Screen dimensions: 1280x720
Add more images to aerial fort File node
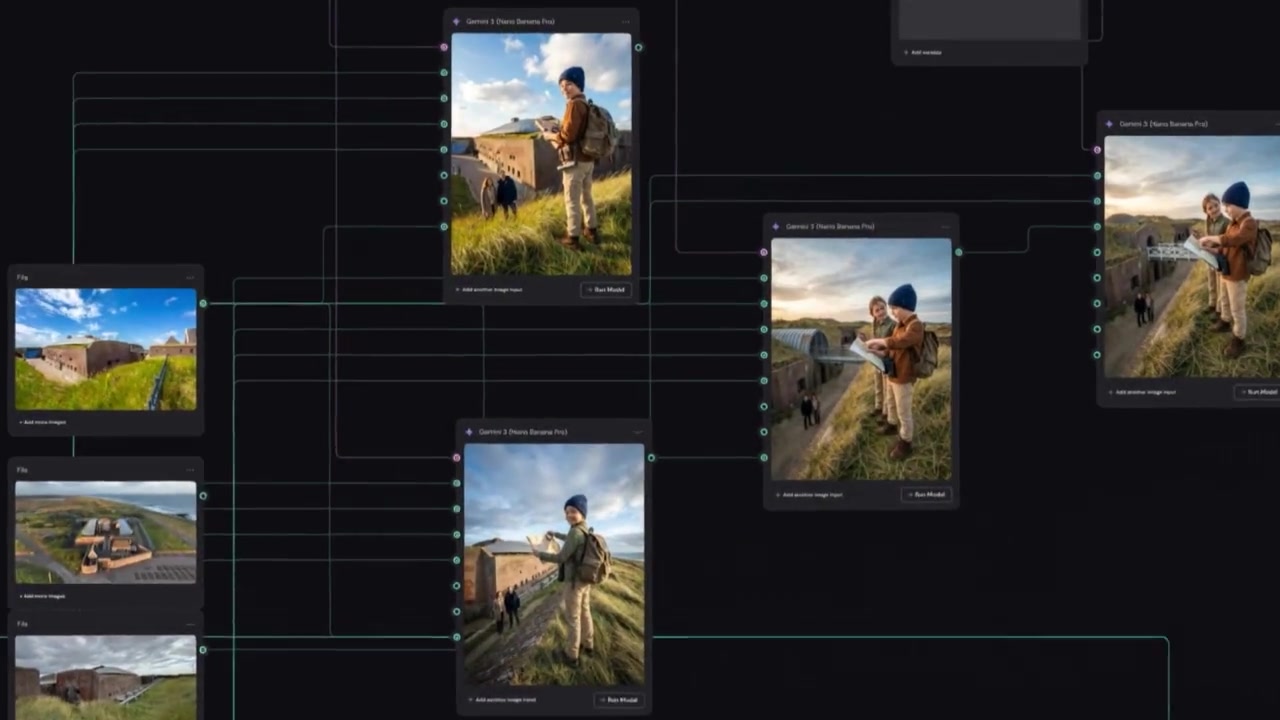pos(42,596)
